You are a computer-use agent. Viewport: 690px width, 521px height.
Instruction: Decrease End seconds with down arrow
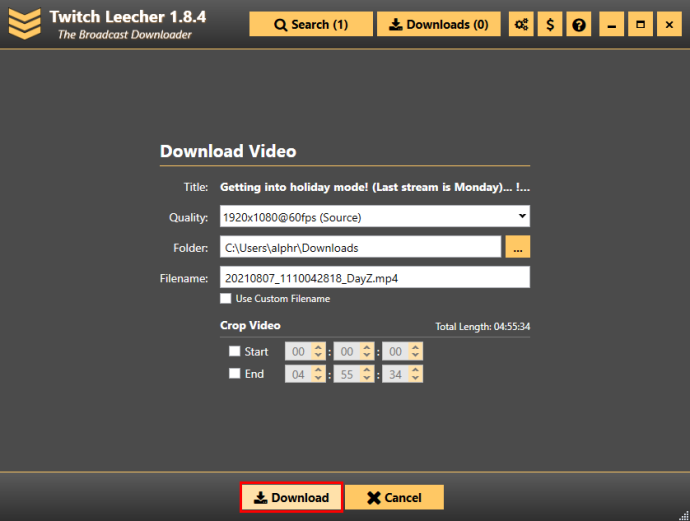click(415, 378)
